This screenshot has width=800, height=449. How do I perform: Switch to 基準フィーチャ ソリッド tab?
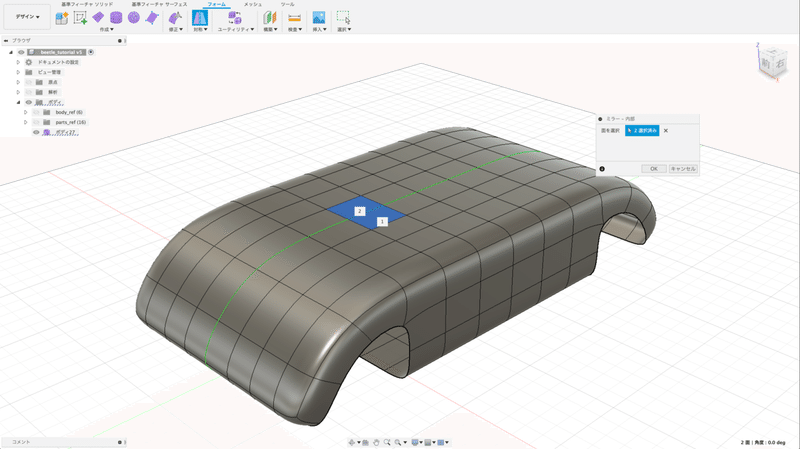click(87, 4)
